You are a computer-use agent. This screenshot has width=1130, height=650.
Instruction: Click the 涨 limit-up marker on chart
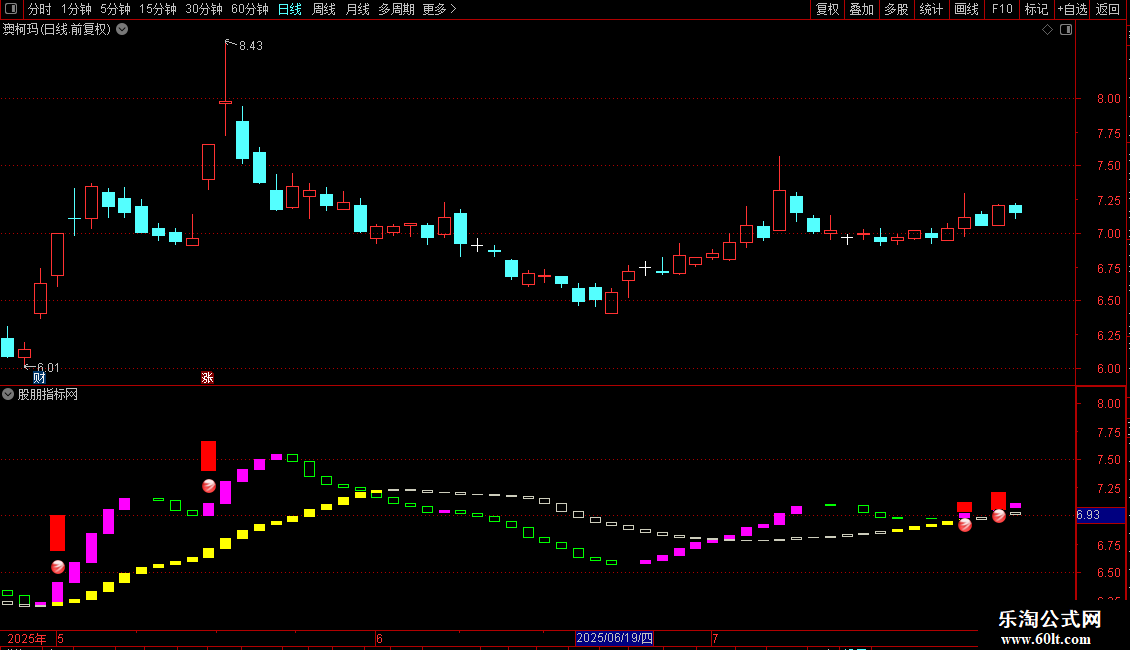(207, 378)
